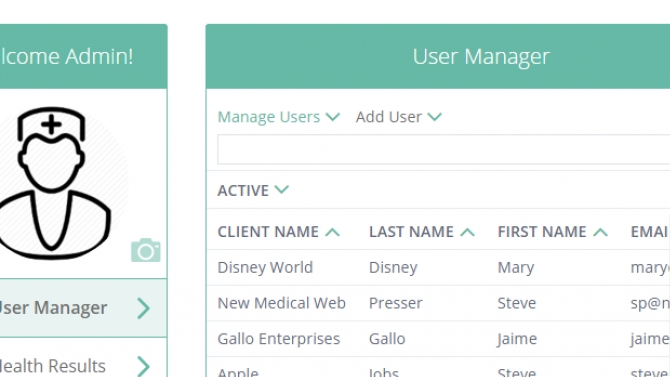The height and width of the screenshot is (377, 670).
Task: Click LAST NAME sort arrow icon
Action: (467, 232)
